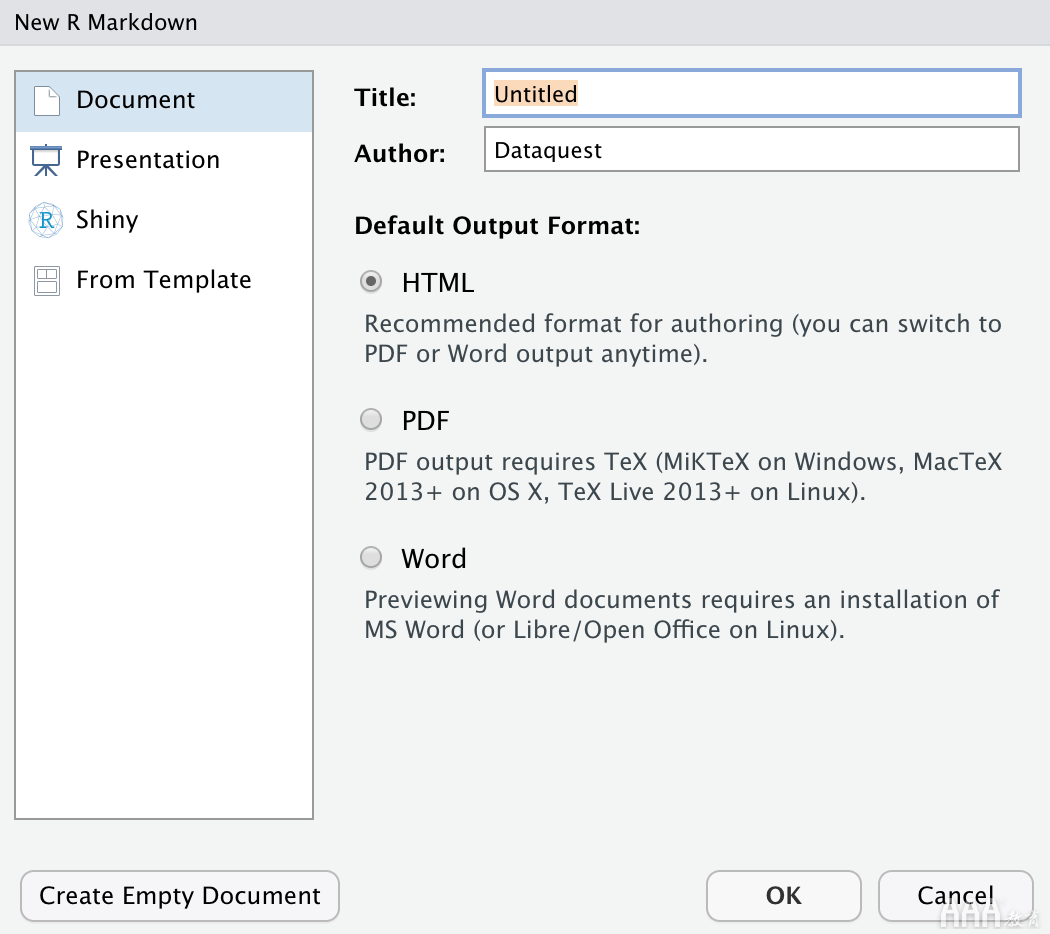
Task: Focus the Title text field
Action: coord(751,94)
